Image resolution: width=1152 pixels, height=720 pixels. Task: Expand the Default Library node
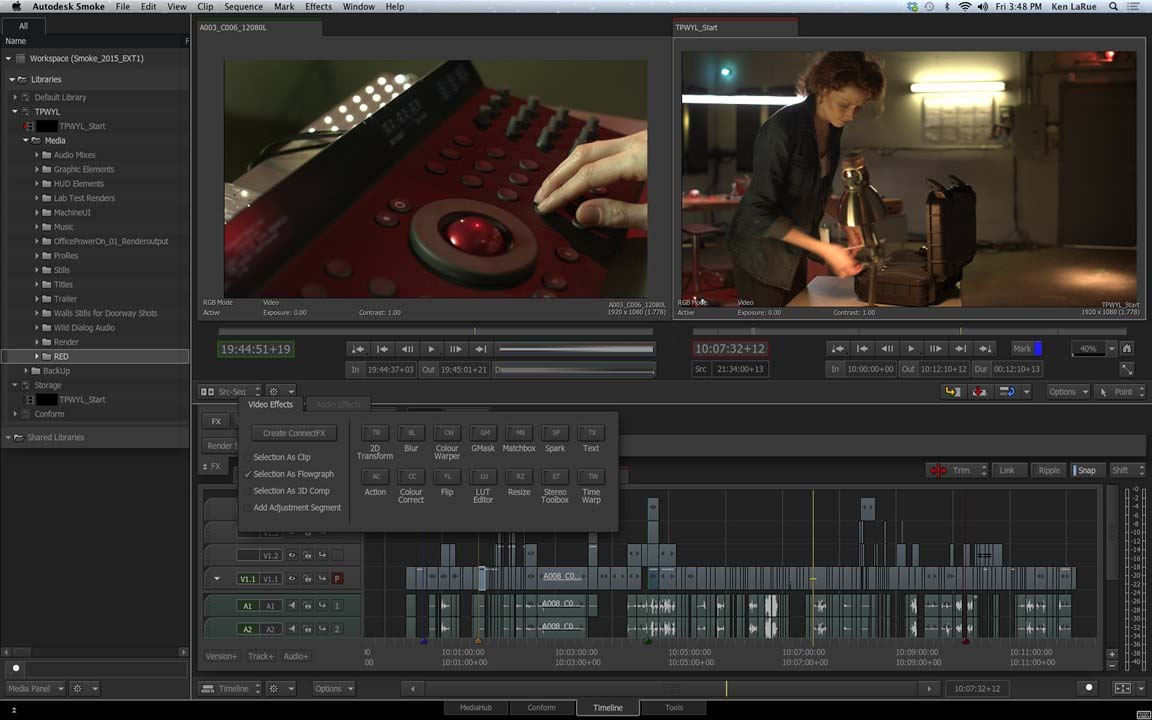[15, 97]
